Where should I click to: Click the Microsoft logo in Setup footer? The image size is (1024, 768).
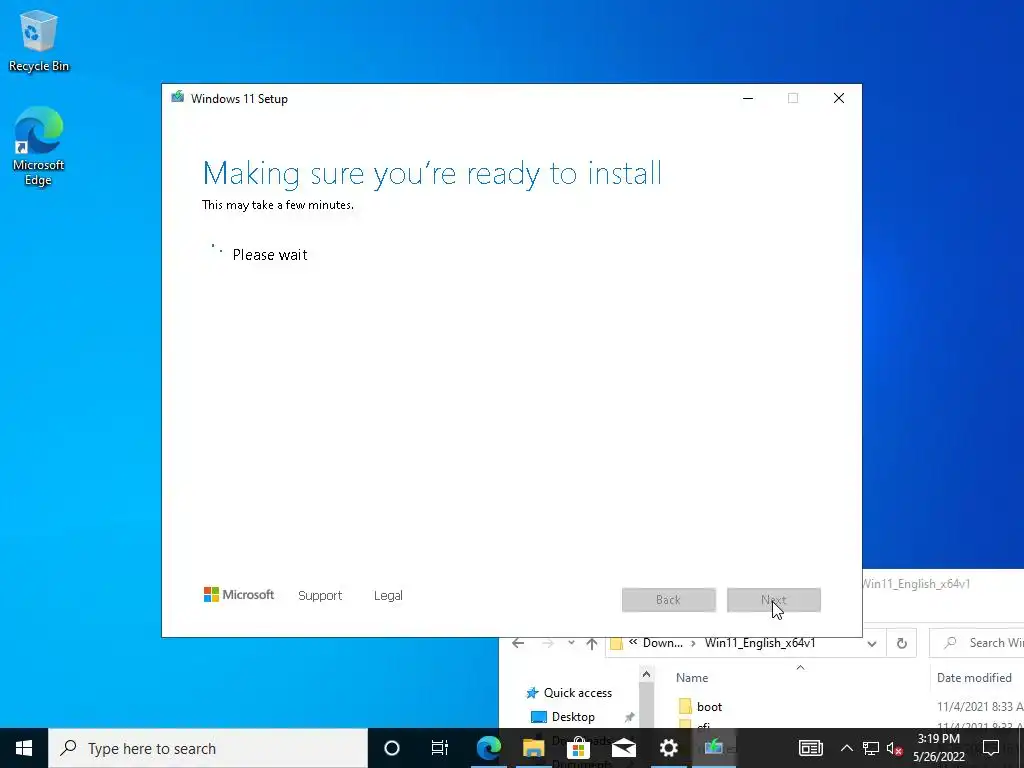[x=238, y=594]
